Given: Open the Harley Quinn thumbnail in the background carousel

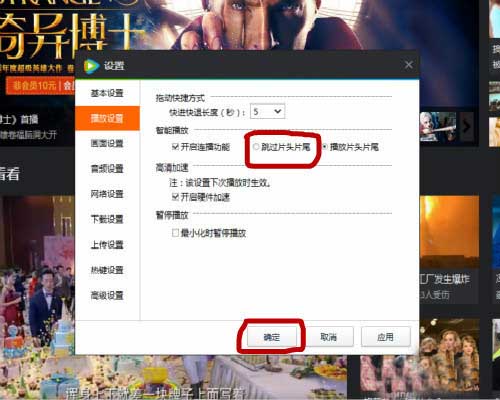Looking at the screenshot, I should [438, 127].
